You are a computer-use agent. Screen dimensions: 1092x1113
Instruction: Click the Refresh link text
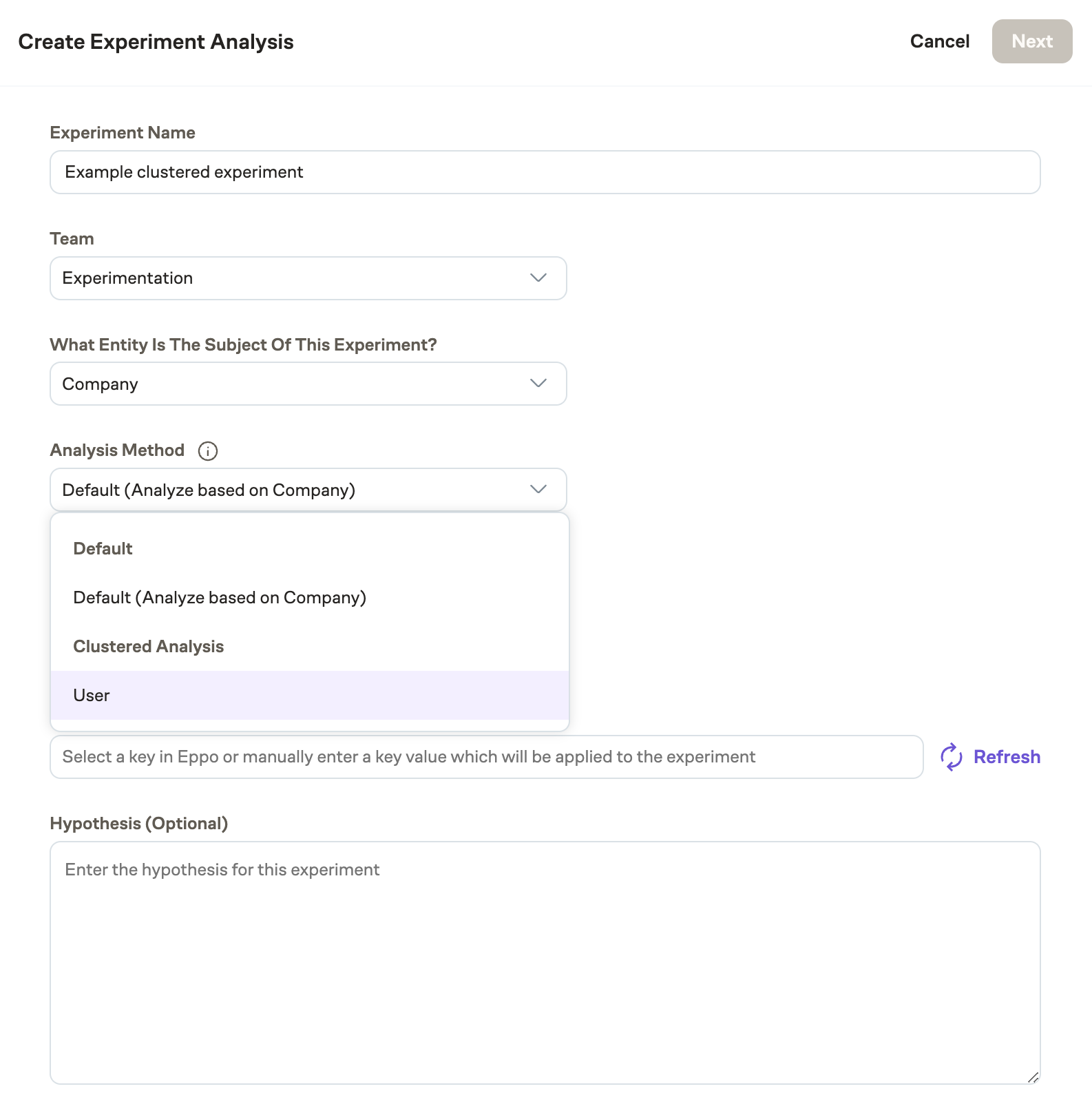(x=1006, y=757)
